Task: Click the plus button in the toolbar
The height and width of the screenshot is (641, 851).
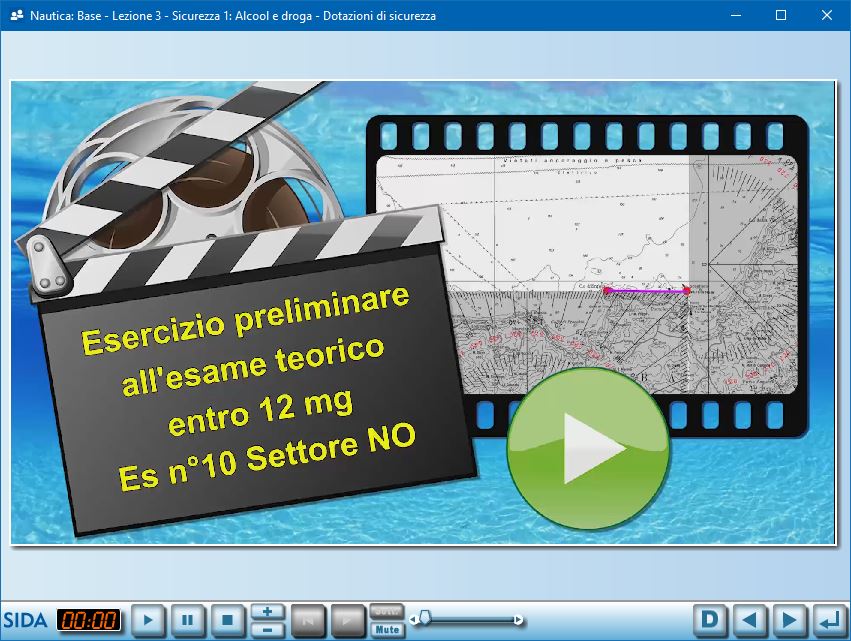Action: click(267, 612)
